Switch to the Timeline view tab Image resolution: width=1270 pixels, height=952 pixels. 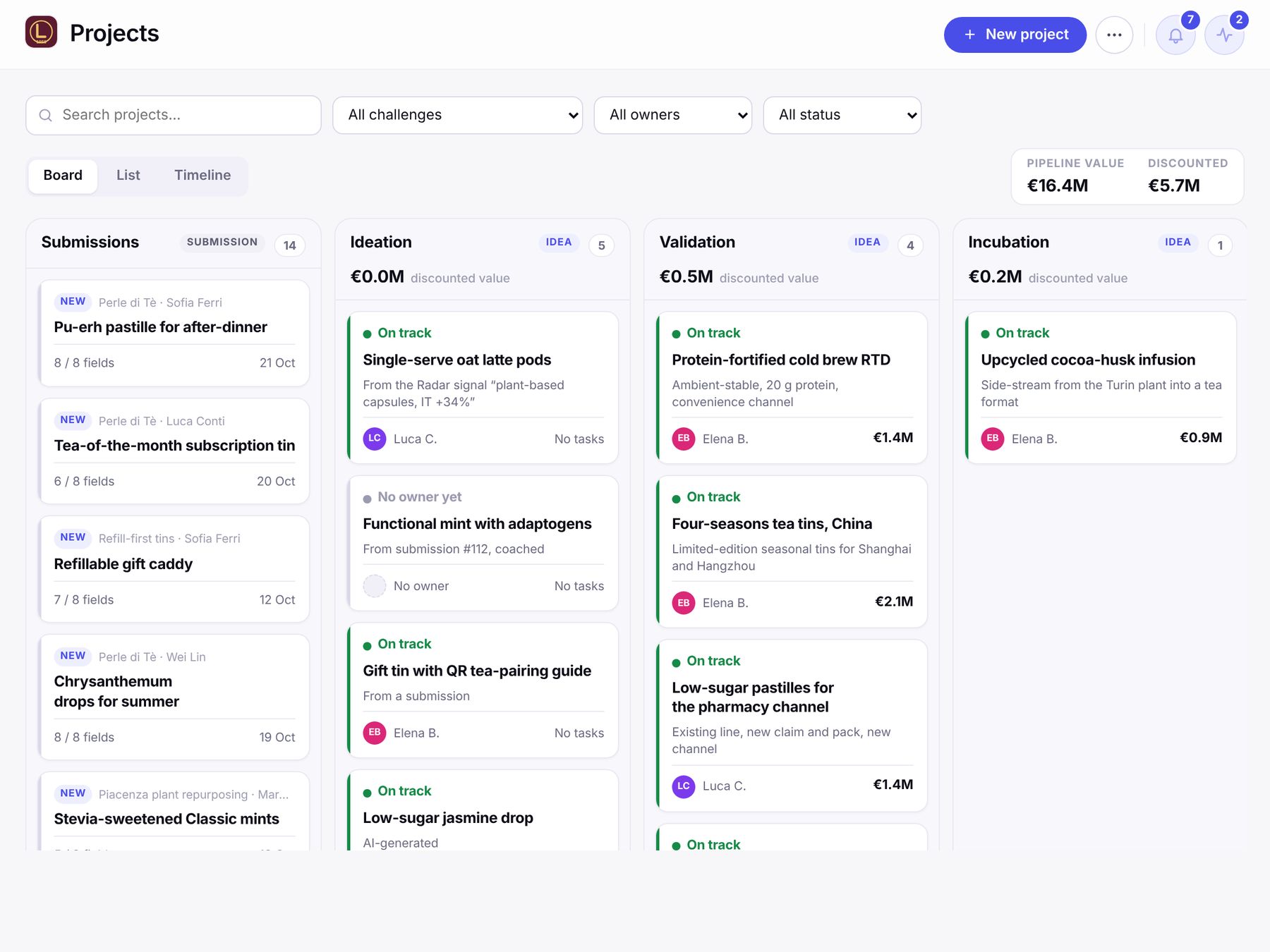(x=202, y=176)
